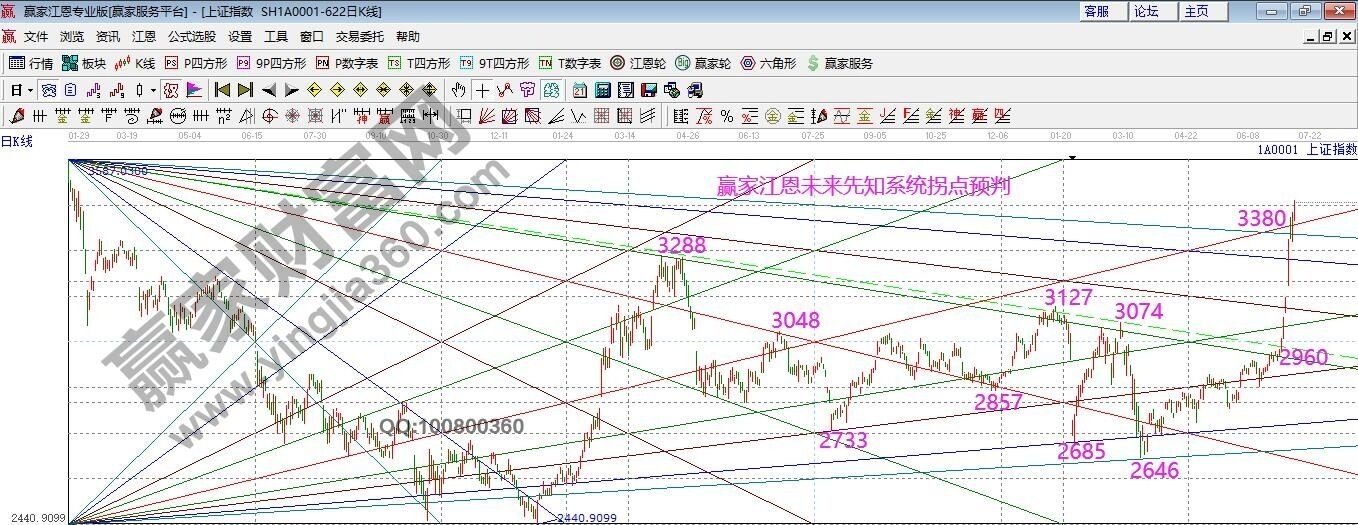Expand the 日 period dropdown arrow
This screenshot has width=1358, height=525.
tap(31, 90)
